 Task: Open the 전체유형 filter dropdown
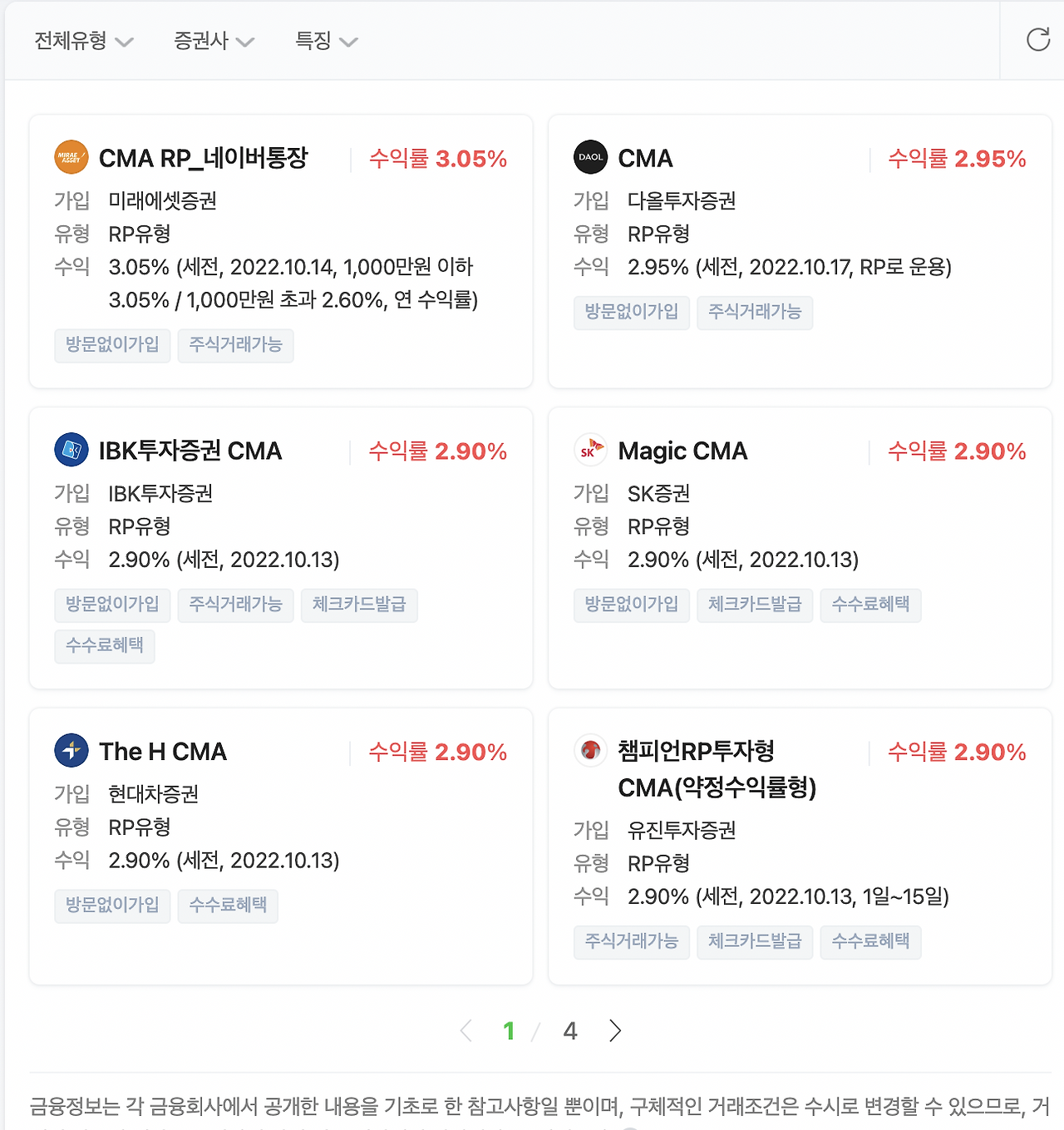click(83, 41)
